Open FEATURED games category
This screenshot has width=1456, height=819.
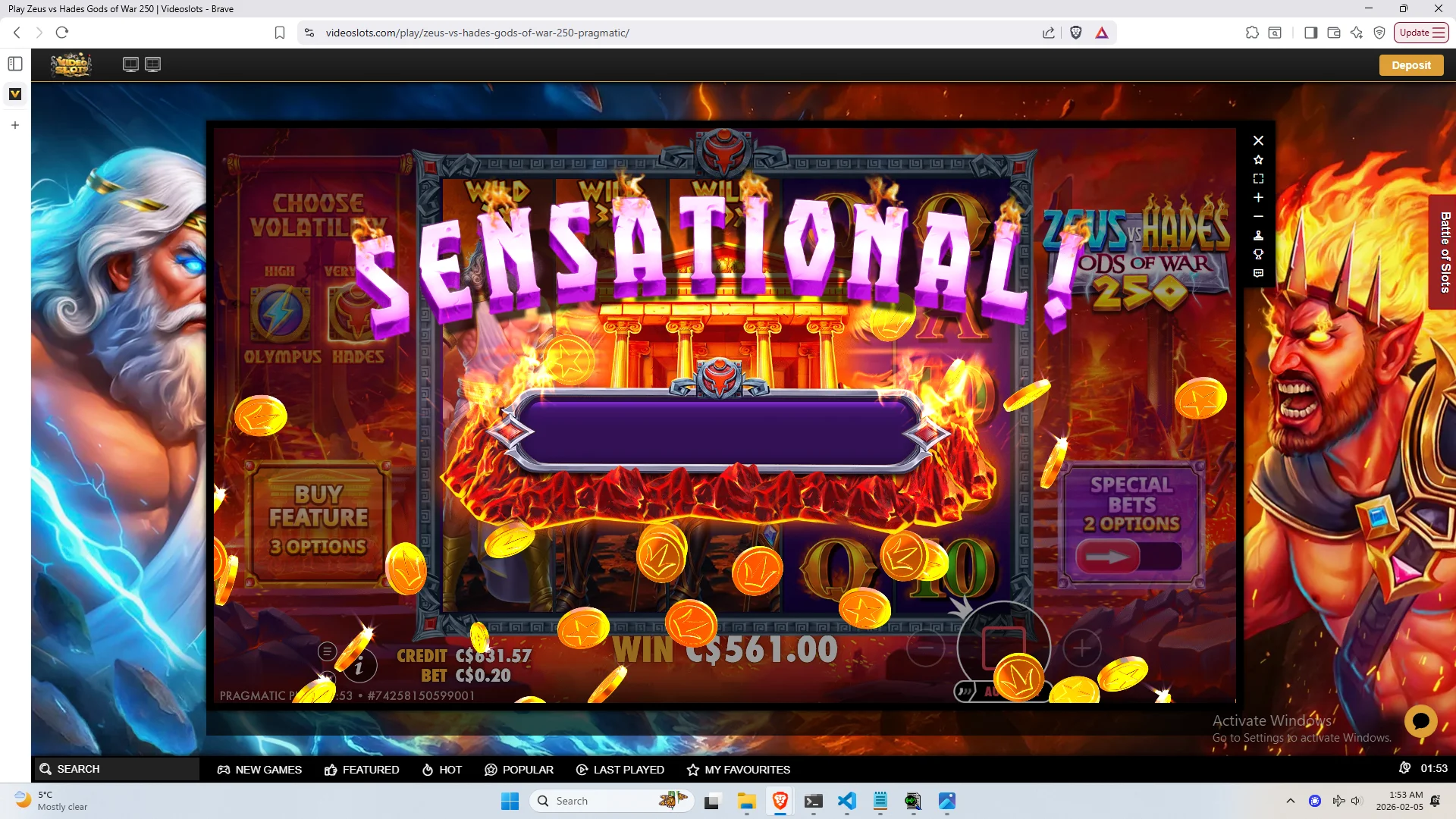(x=362, y=770)
